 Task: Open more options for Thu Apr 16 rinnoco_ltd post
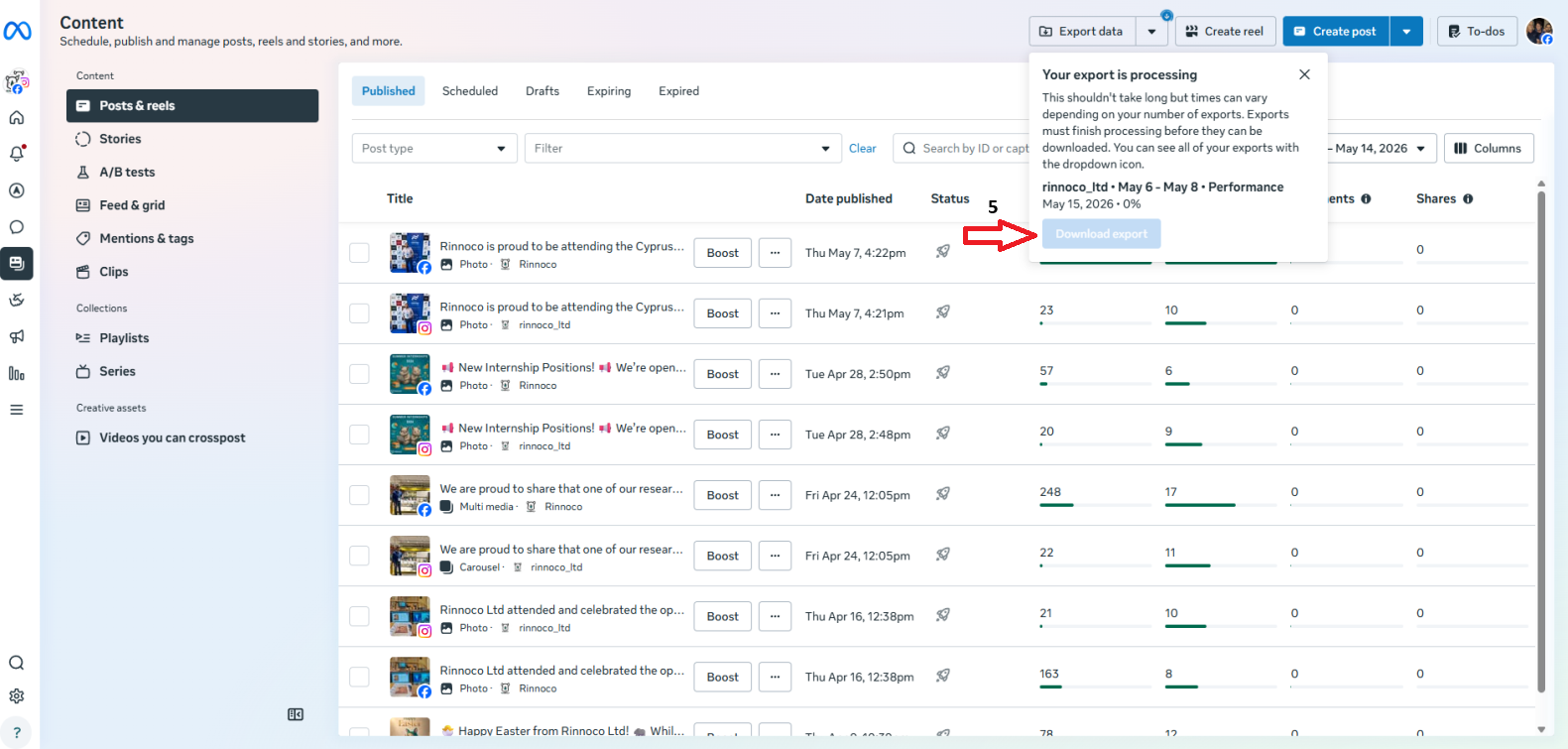775,616
